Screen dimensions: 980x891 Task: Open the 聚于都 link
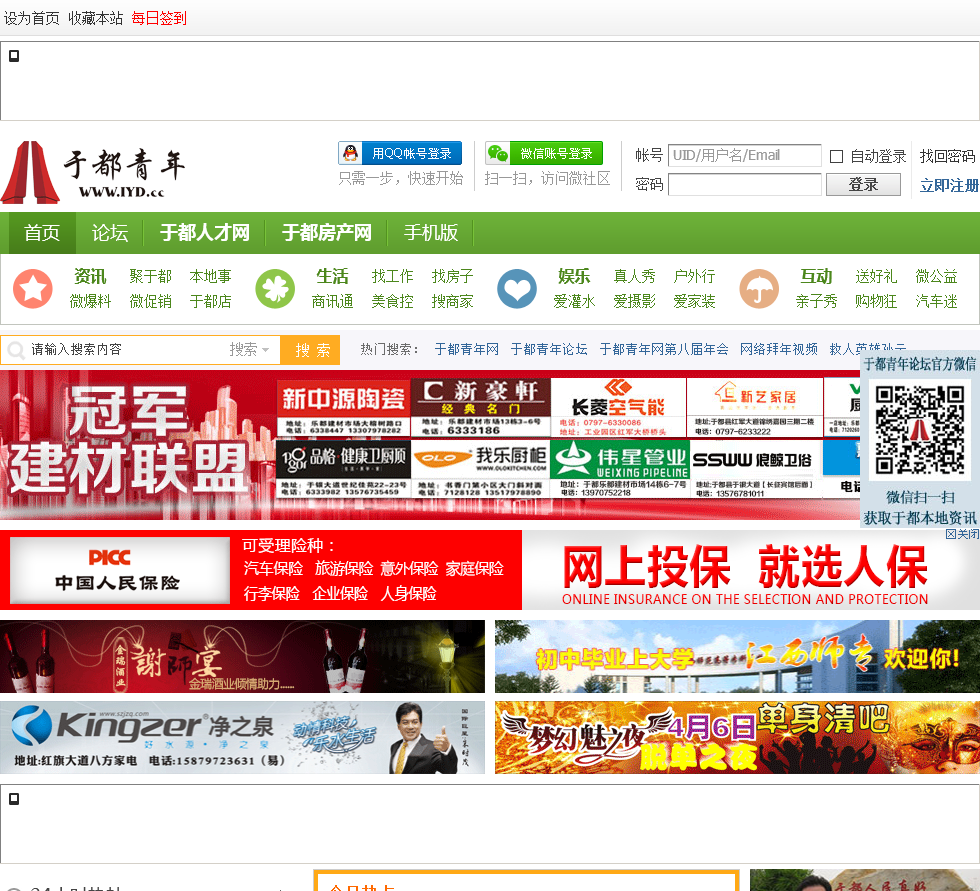pyautogui.click(x=150, y=276)
